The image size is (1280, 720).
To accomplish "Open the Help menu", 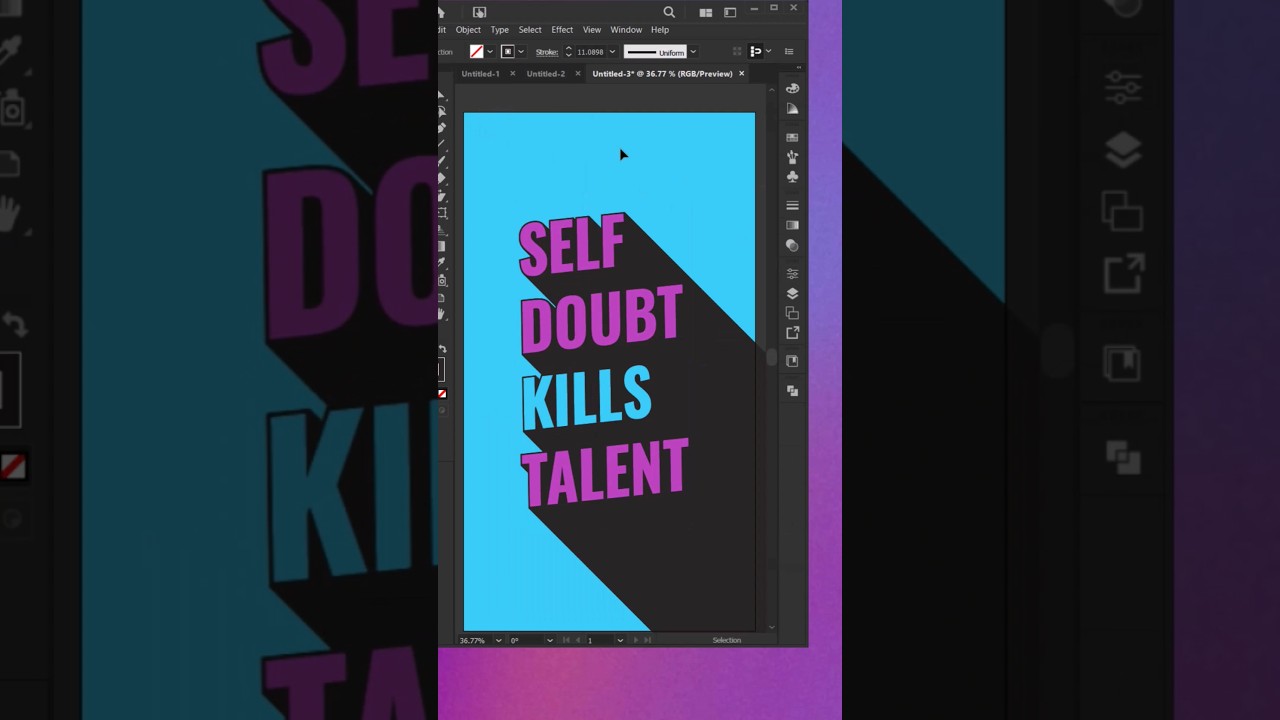I will tap(660, 30).
